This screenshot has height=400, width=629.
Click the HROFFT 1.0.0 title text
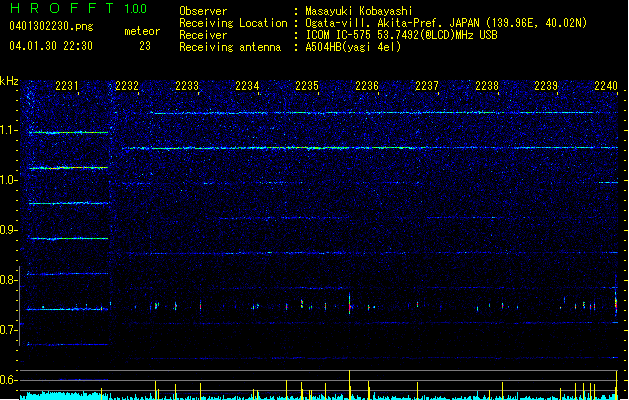click(79, 8)
